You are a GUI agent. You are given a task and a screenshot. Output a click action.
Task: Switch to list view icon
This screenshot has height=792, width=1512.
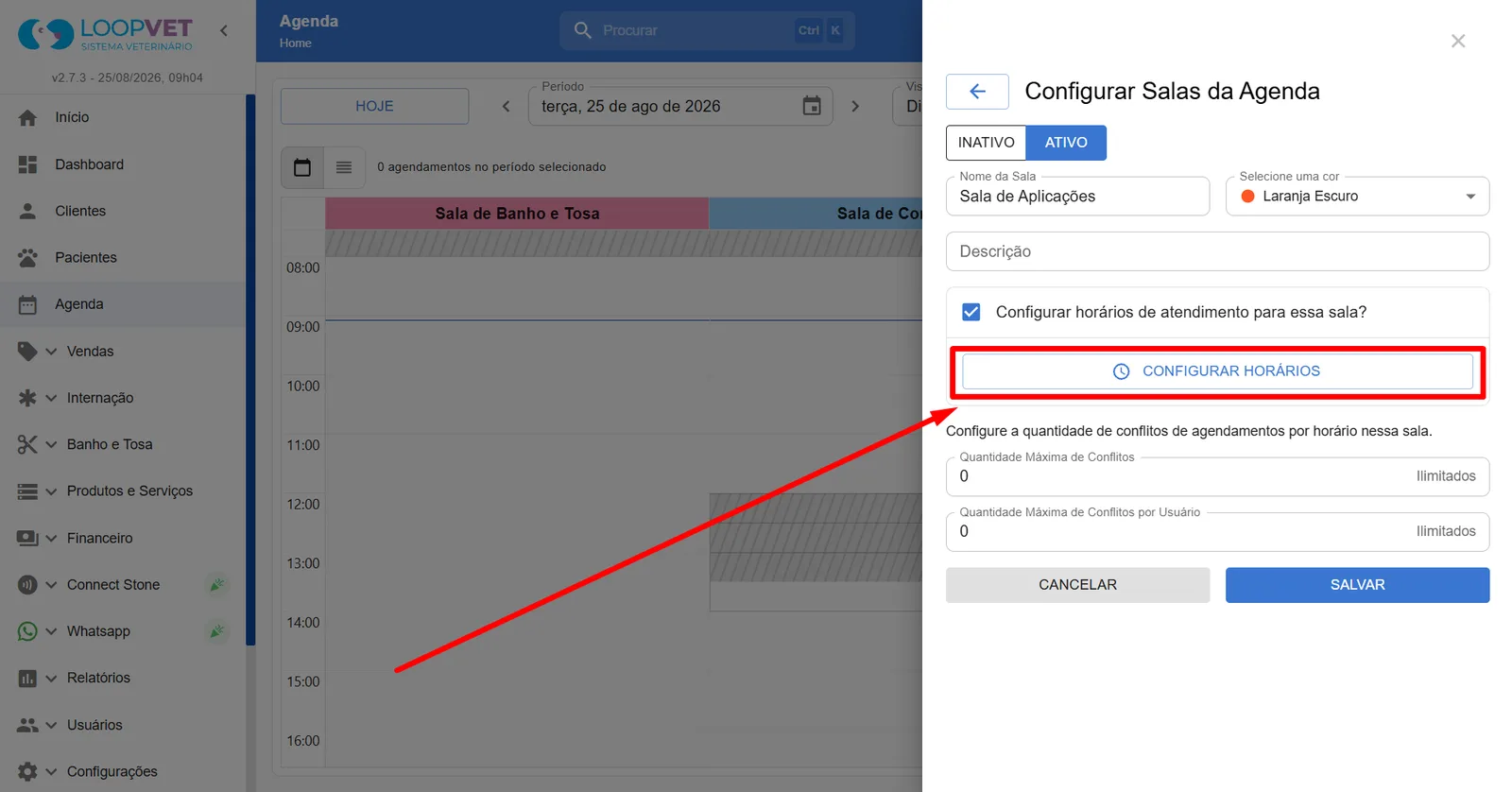(x=344, y=167)
